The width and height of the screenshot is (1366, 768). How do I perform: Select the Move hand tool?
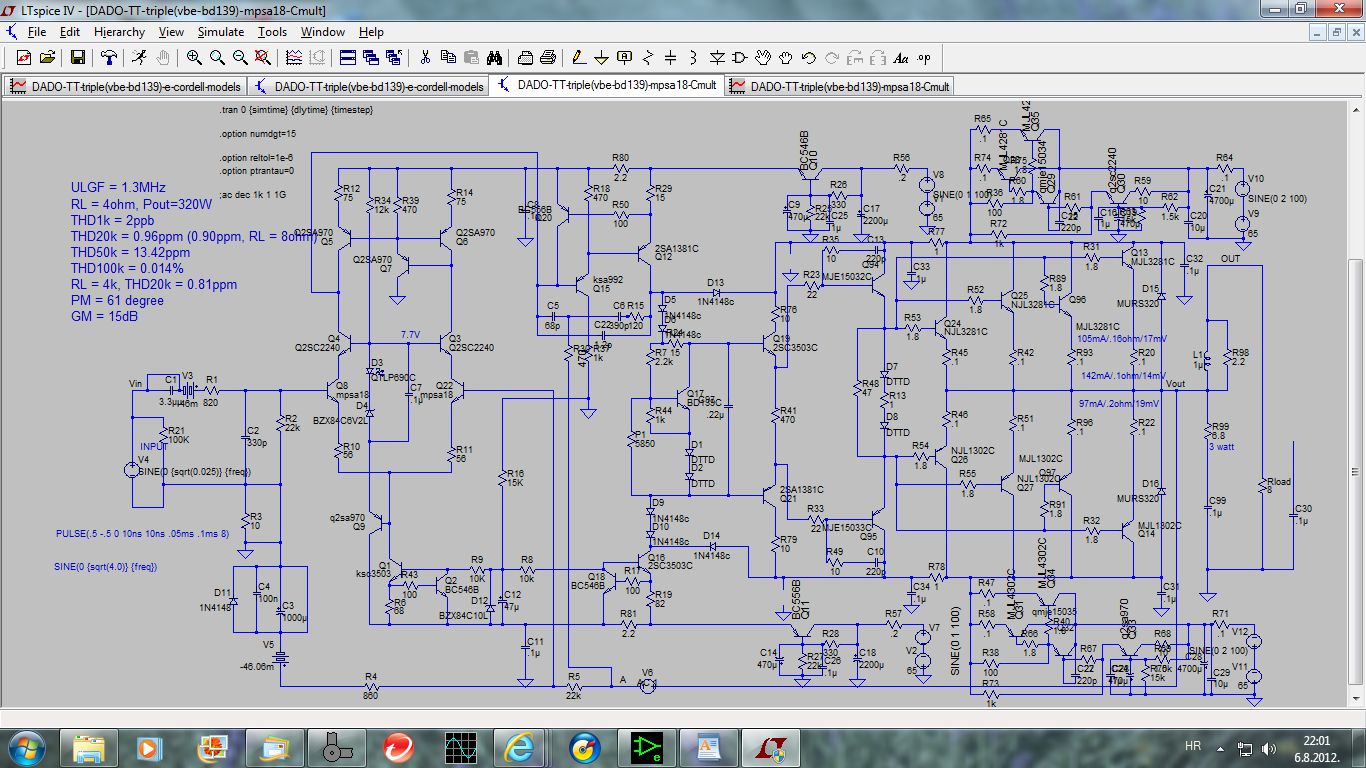[x=763, y=57]
